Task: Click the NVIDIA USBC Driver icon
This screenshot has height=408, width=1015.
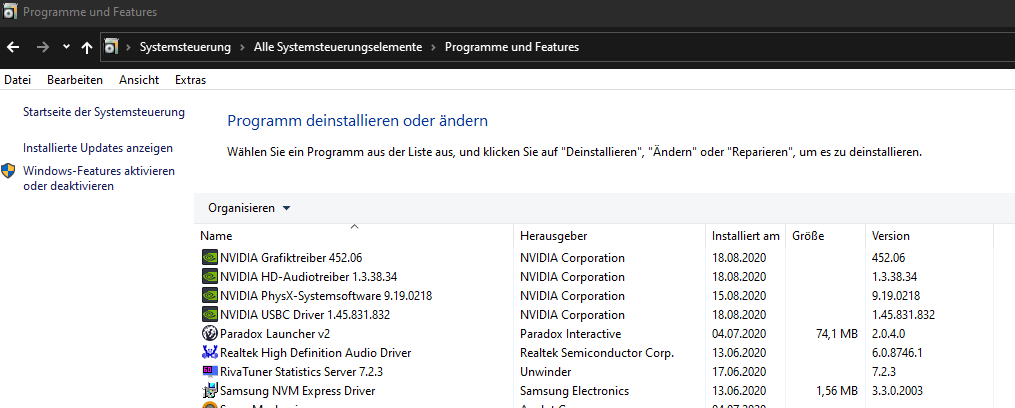Action: (x=210, y=315)
